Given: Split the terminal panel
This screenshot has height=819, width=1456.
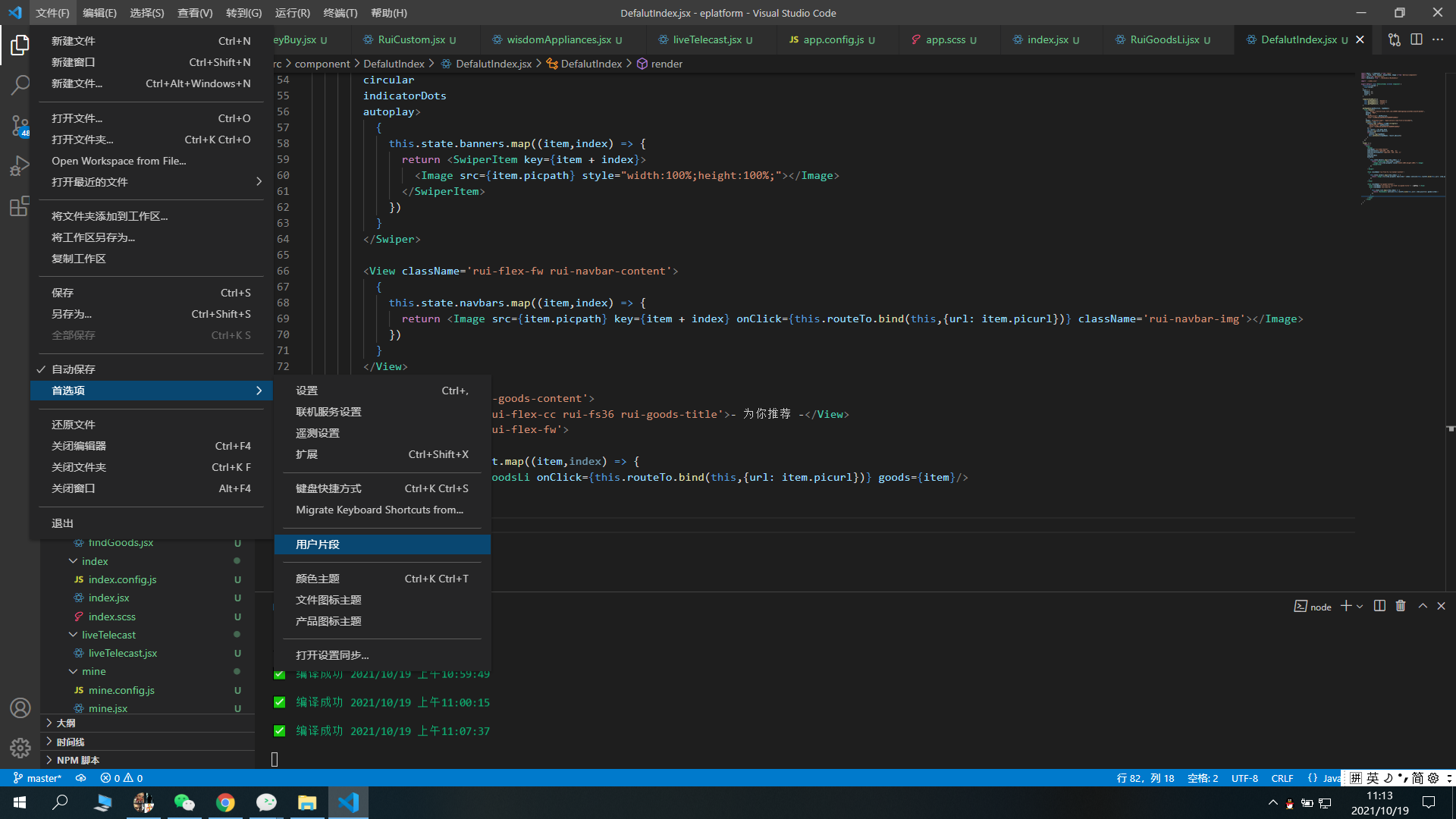Looking at the screenshot, I should tap(1379, 605).
